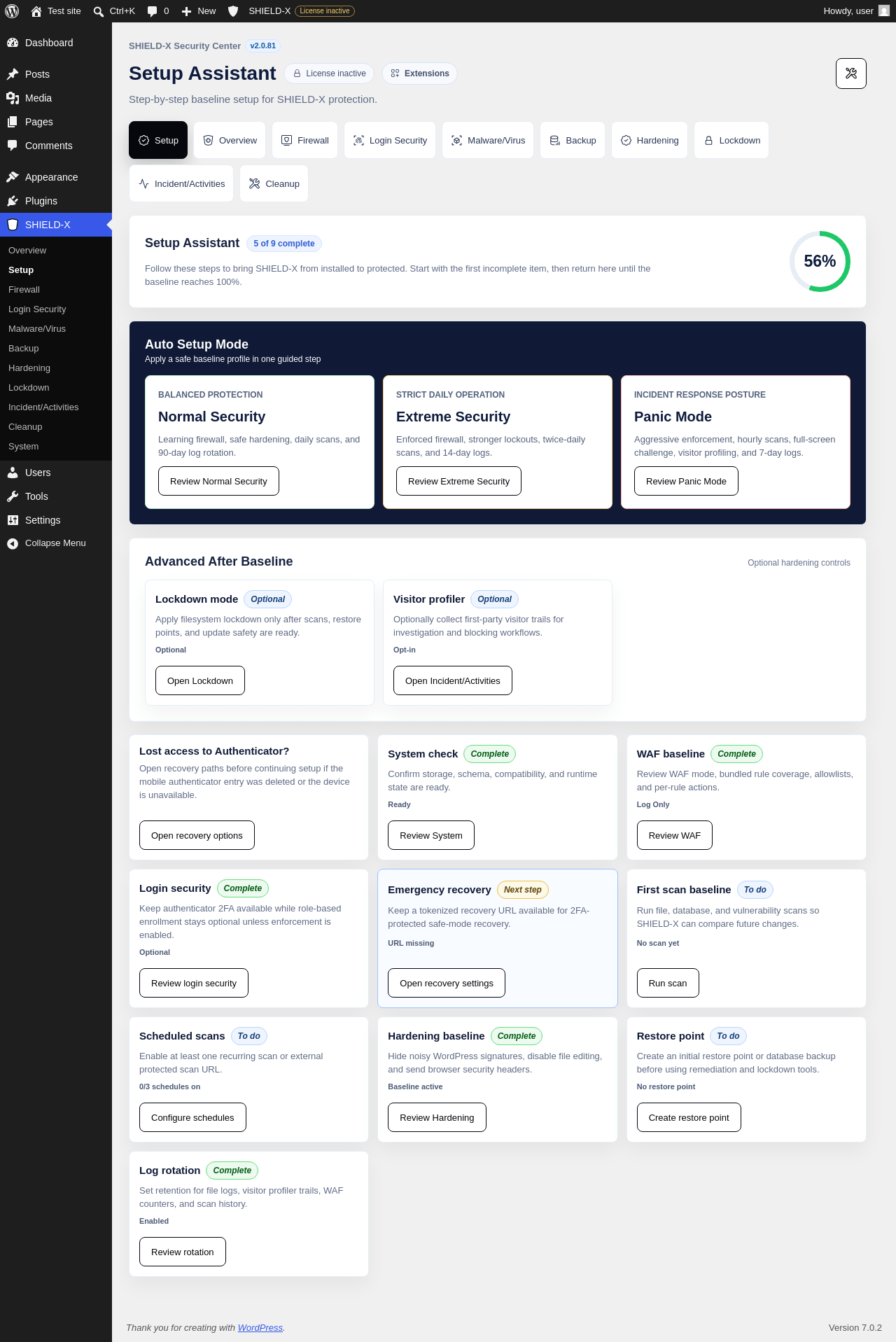Click the Posts pin icon

[13, 74]
